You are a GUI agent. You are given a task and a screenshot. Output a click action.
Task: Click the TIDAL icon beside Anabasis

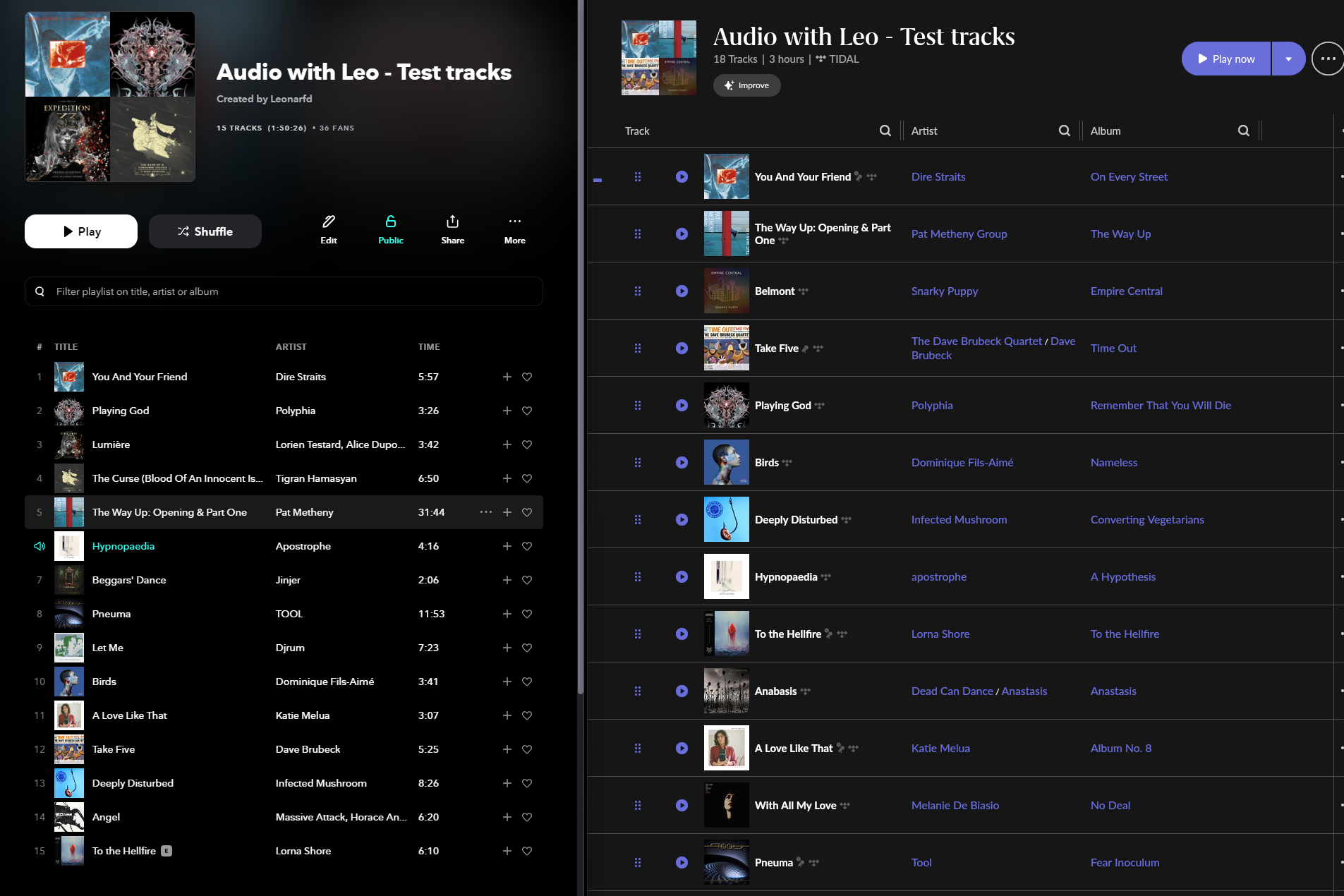(x=806, y=692)
